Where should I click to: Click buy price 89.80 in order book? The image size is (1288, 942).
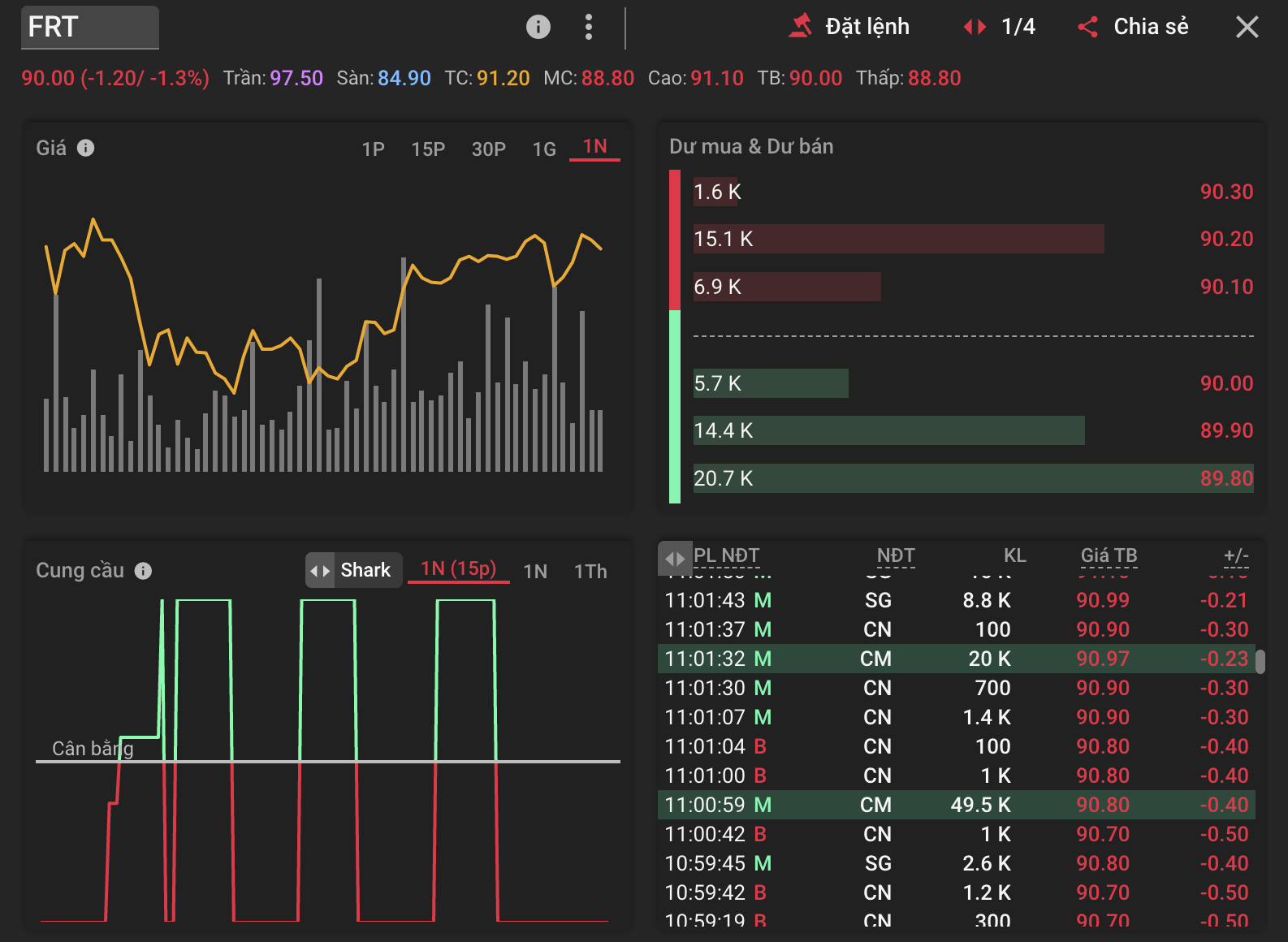tap(1226, 478)
